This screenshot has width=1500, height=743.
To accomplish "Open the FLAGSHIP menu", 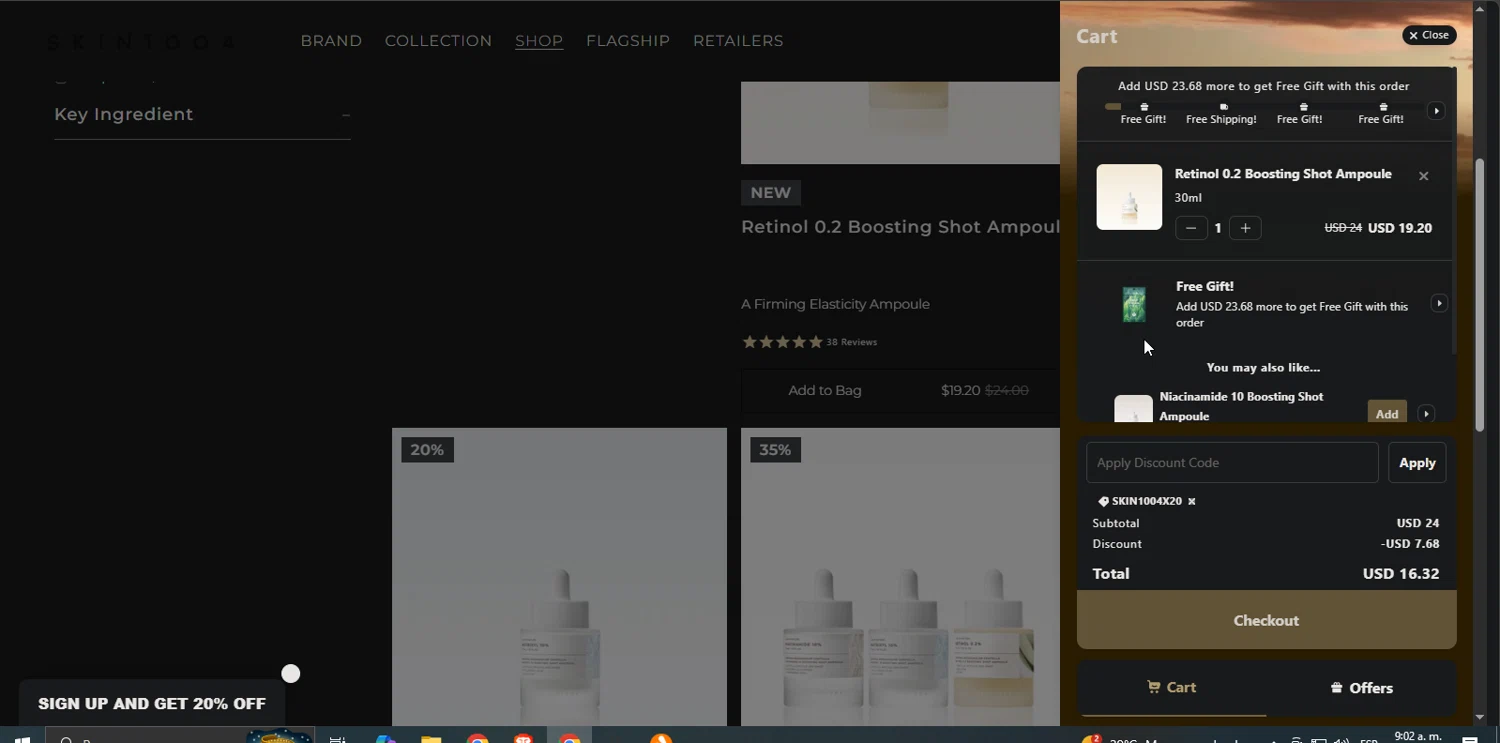I will [628, 41].
